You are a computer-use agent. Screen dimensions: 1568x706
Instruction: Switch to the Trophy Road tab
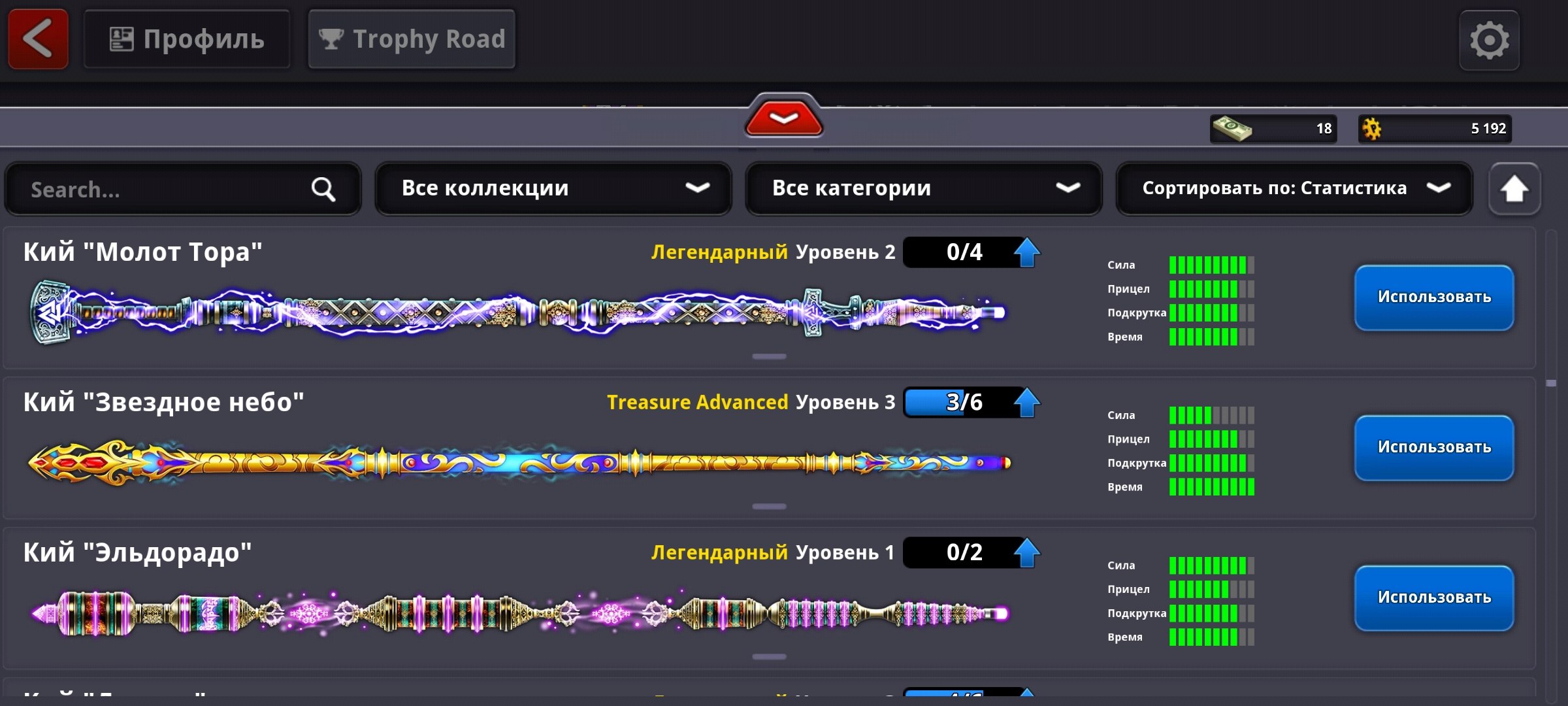[412, 39]
